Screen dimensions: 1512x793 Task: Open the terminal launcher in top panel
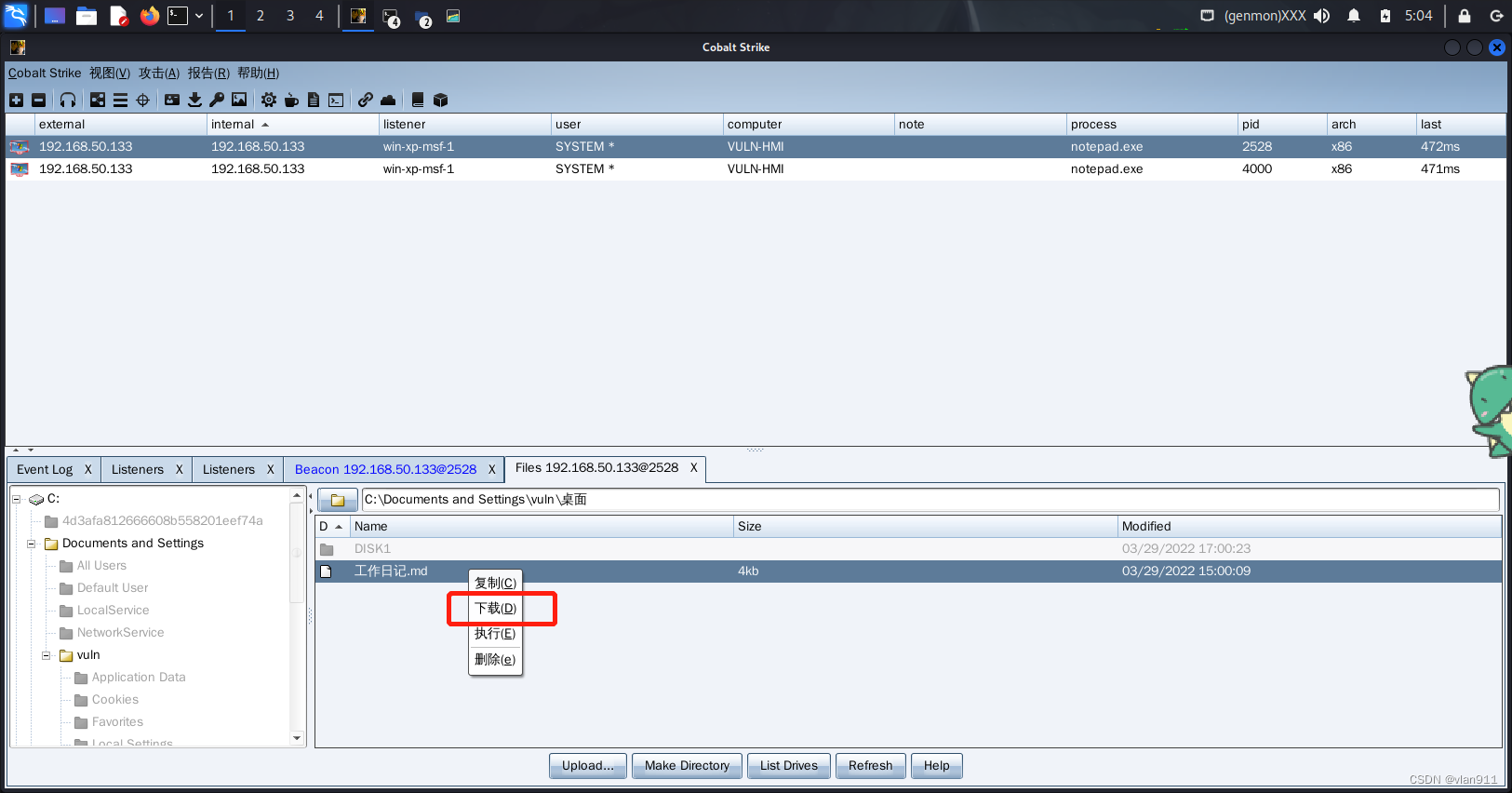point(178,16)
